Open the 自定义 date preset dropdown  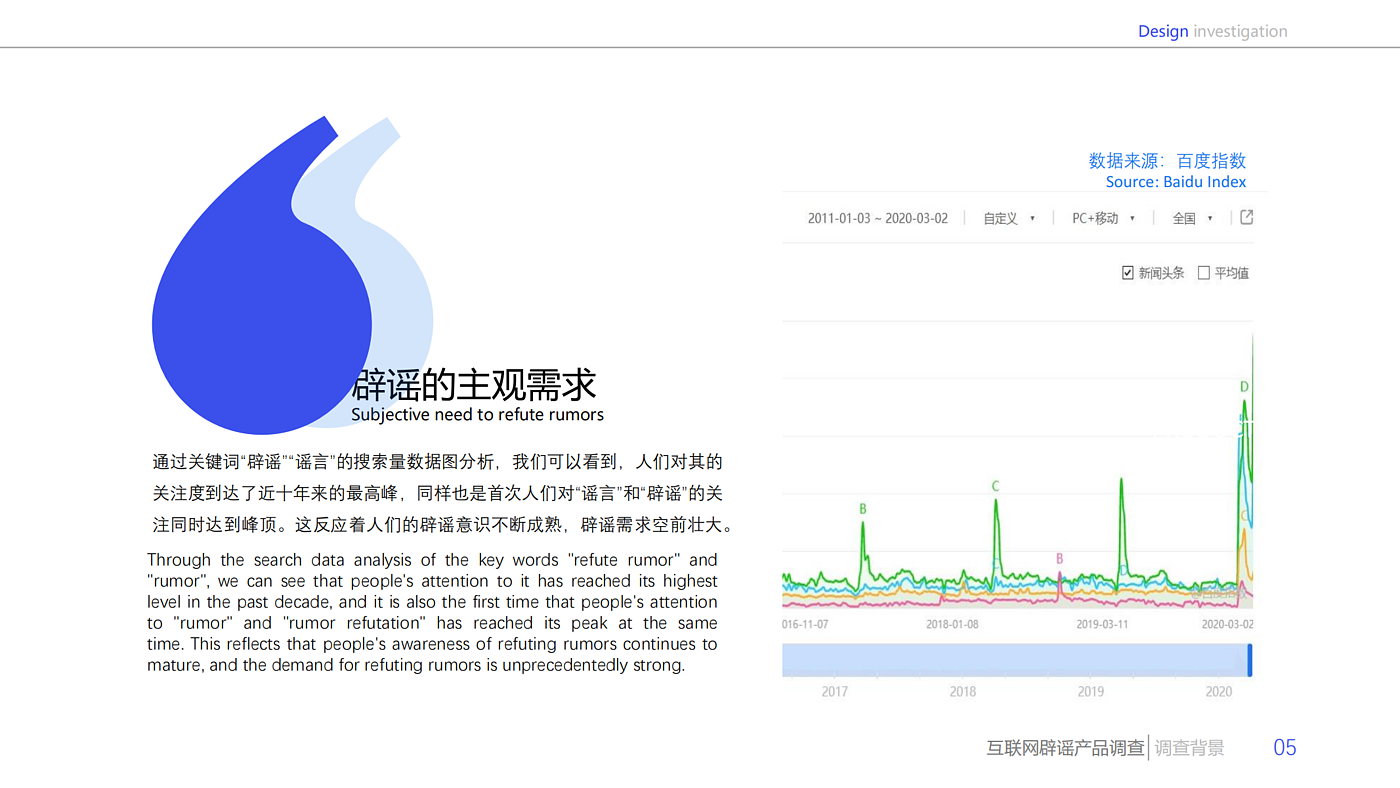[1009, 218]
